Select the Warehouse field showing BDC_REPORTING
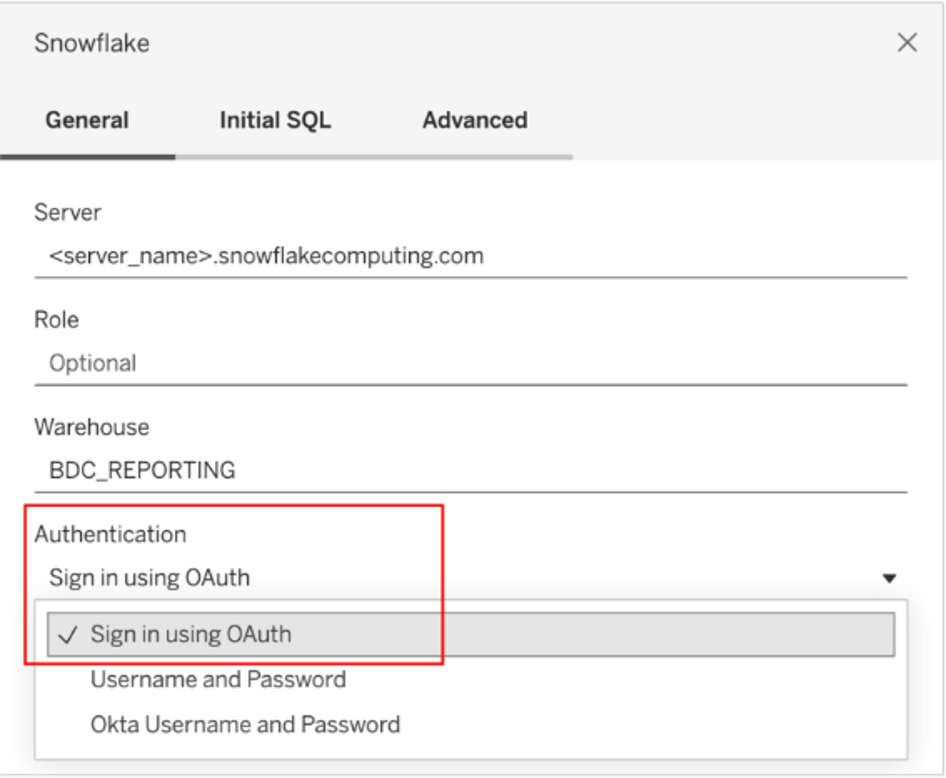The height and width of the screenshot is (778, 946). point(400,469)
